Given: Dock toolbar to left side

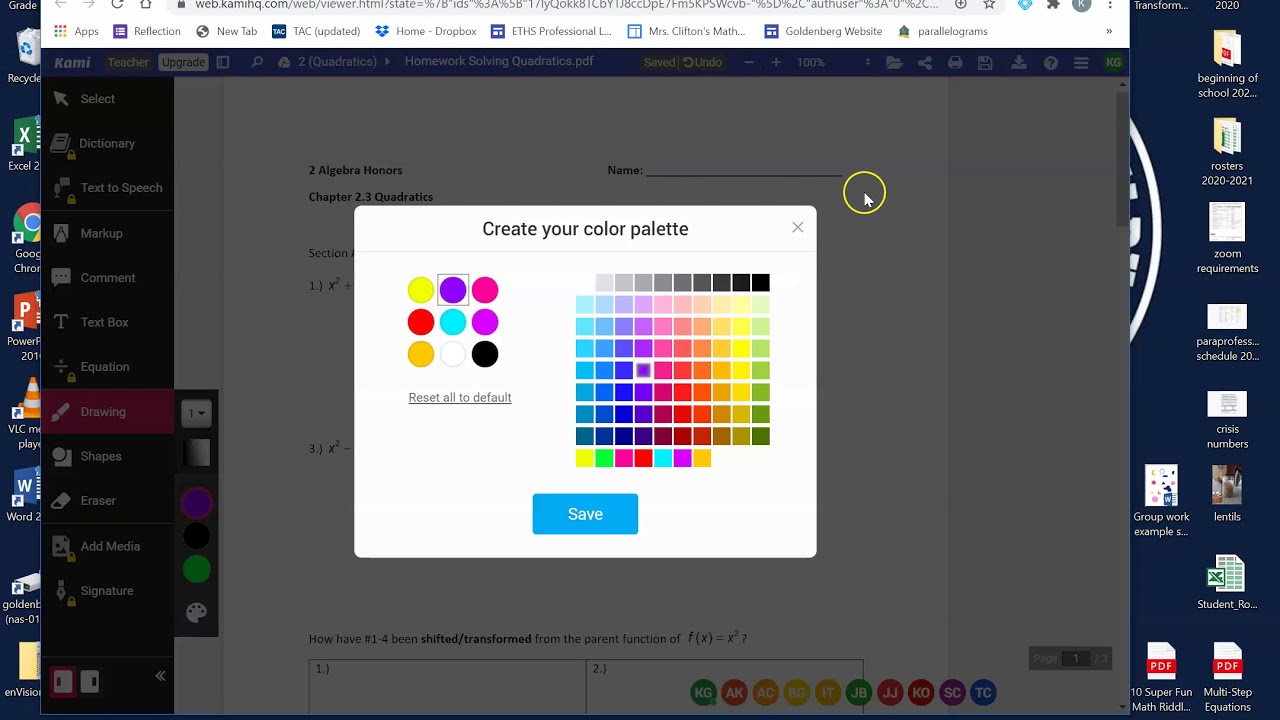Looking at the screenshot, I should (x=63, y=682).
